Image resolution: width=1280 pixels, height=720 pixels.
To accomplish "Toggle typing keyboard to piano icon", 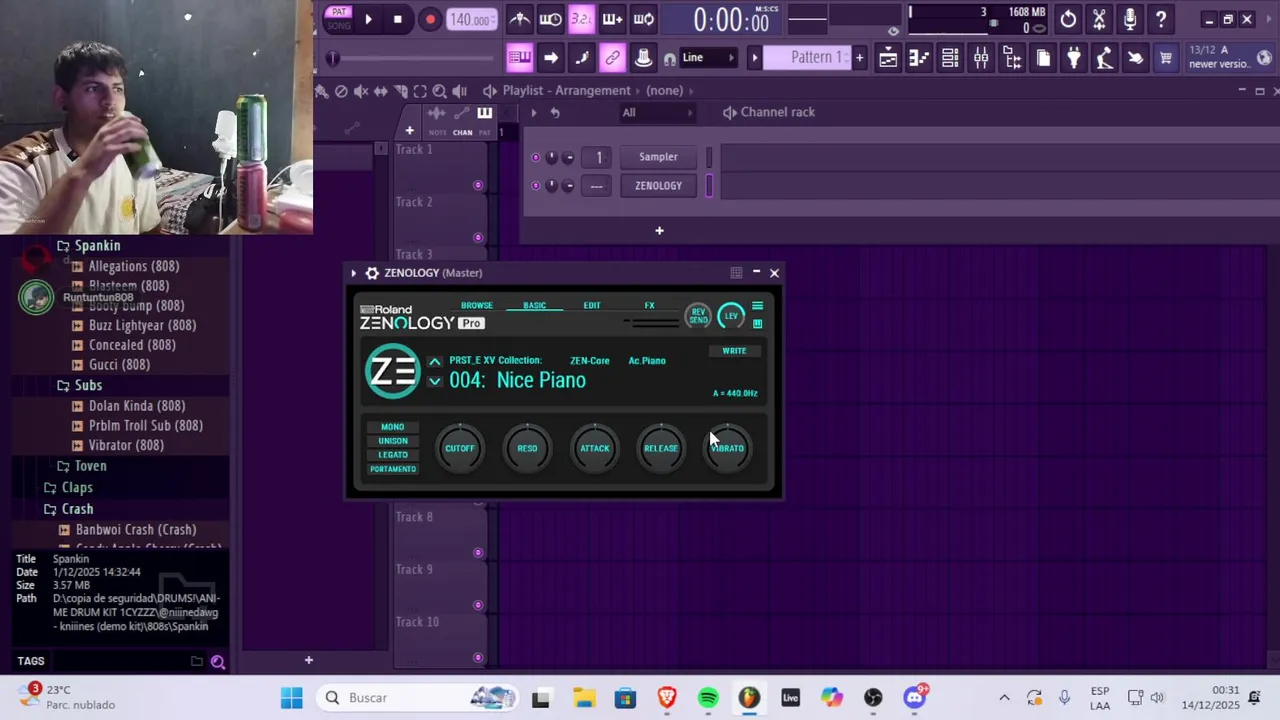I will click(x=519, y=58).
